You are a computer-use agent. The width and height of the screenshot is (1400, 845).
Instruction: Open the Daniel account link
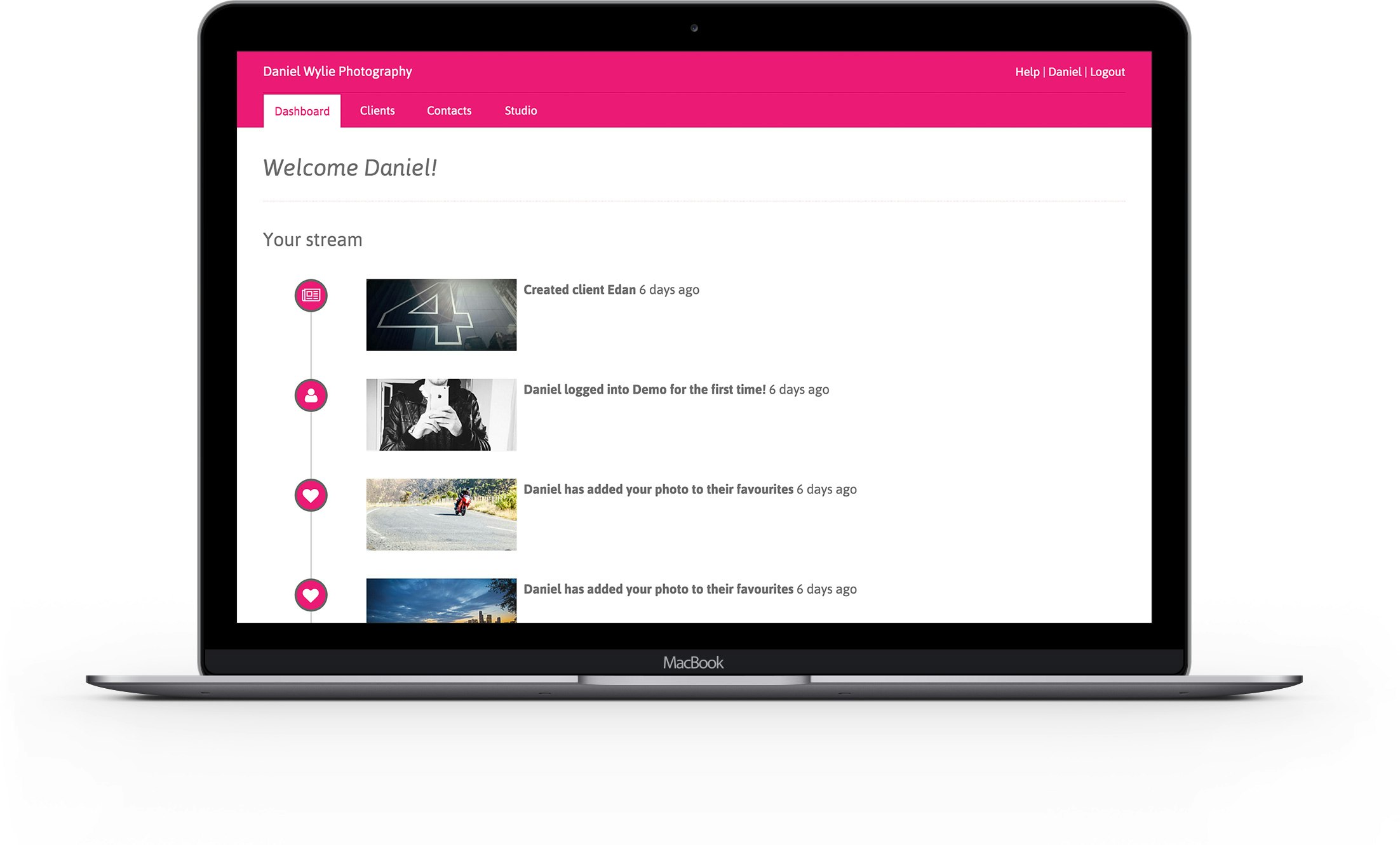pyautogui.click(x=1065, y=72)
